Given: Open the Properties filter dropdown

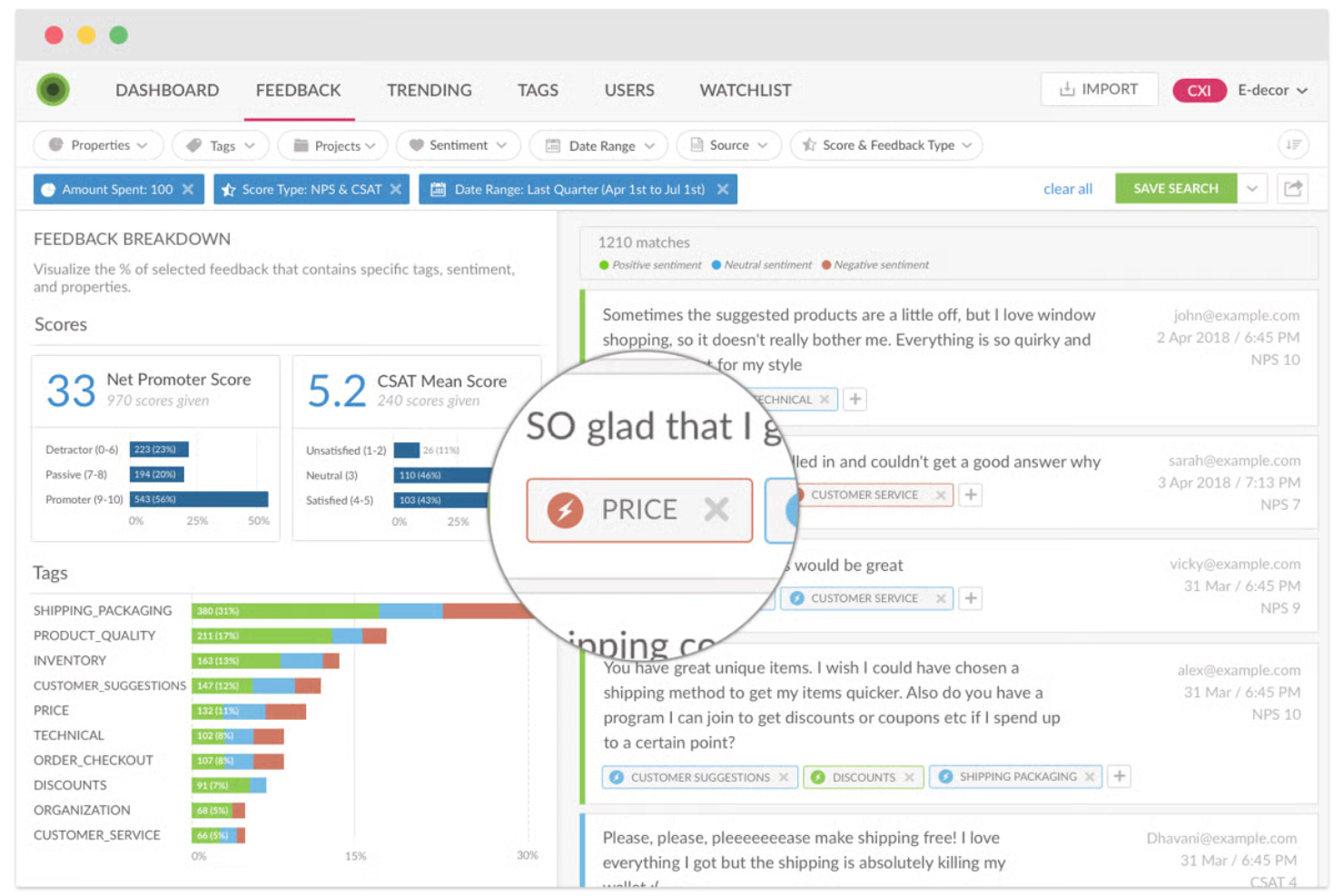Looking at the screenshot, I should click(x=97, y=145).
